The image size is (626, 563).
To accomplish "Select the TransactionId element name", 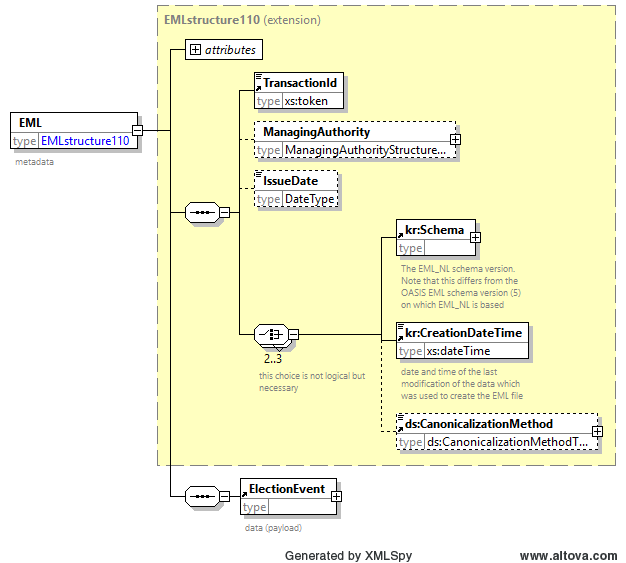I will point(300,83).
